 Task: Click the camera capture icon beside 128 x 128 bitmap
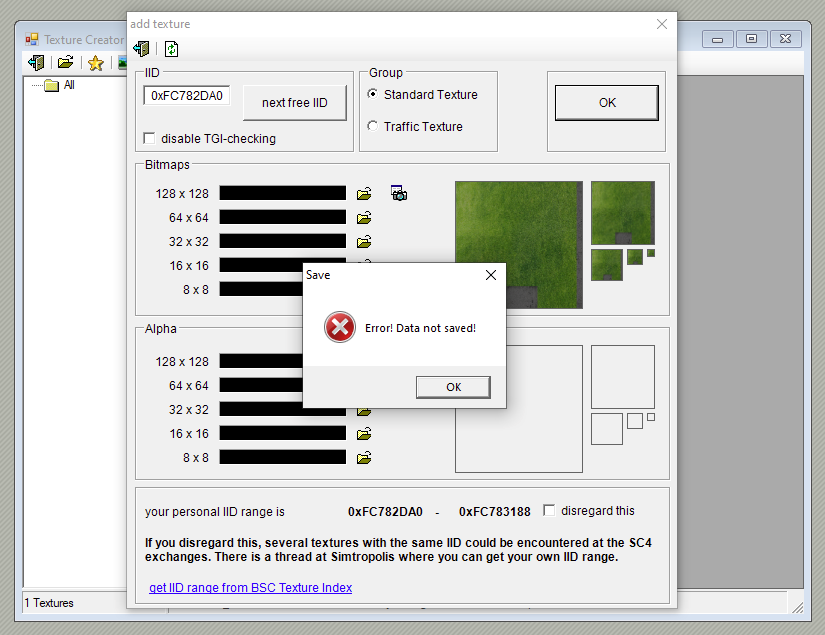(399, 193)
